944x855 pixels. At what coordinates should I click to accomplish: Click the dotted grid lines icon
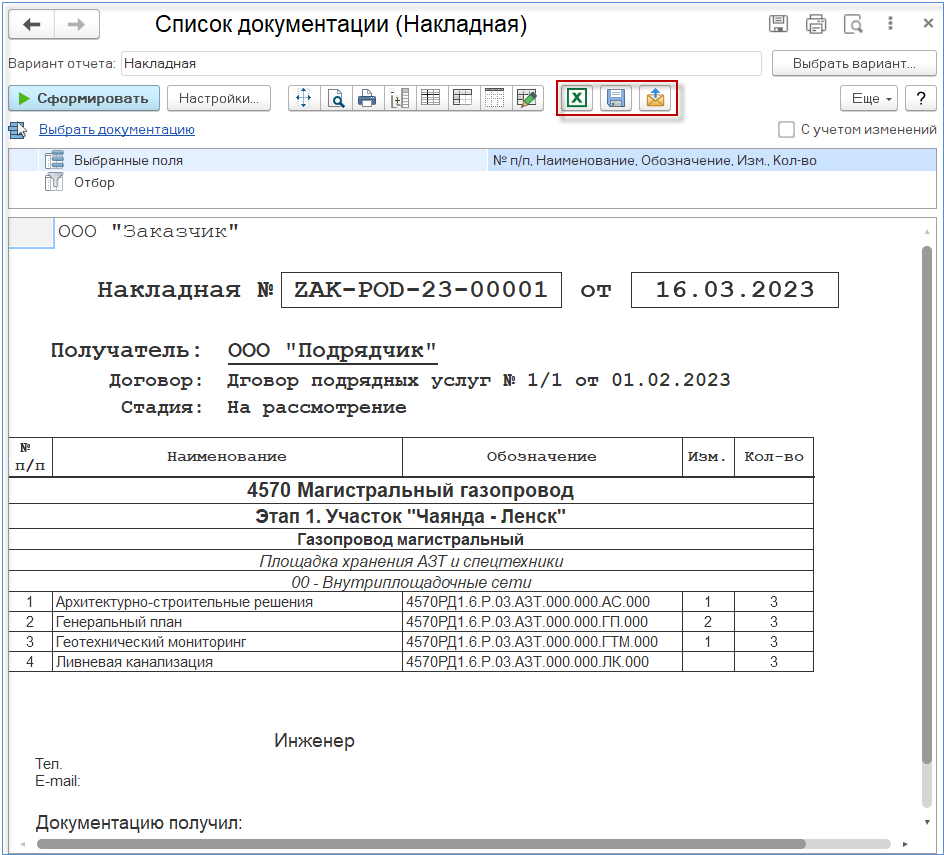click(x=495, y=98)
